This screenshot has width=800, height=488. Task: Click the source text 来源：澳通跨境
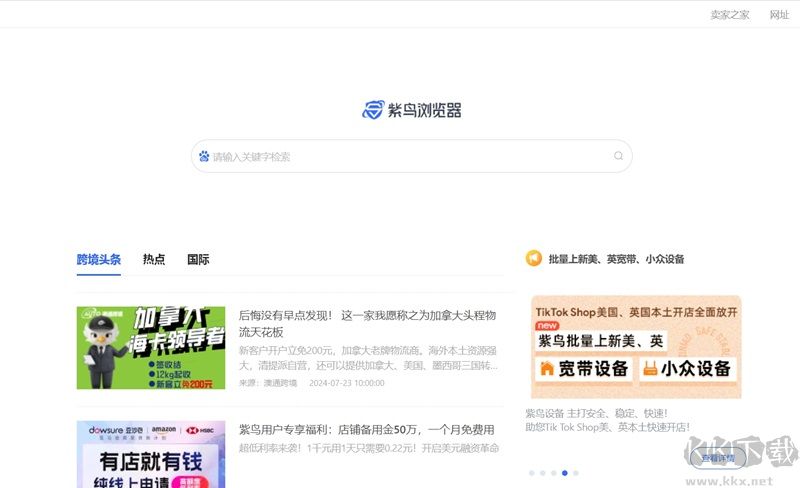pos(268,383)
